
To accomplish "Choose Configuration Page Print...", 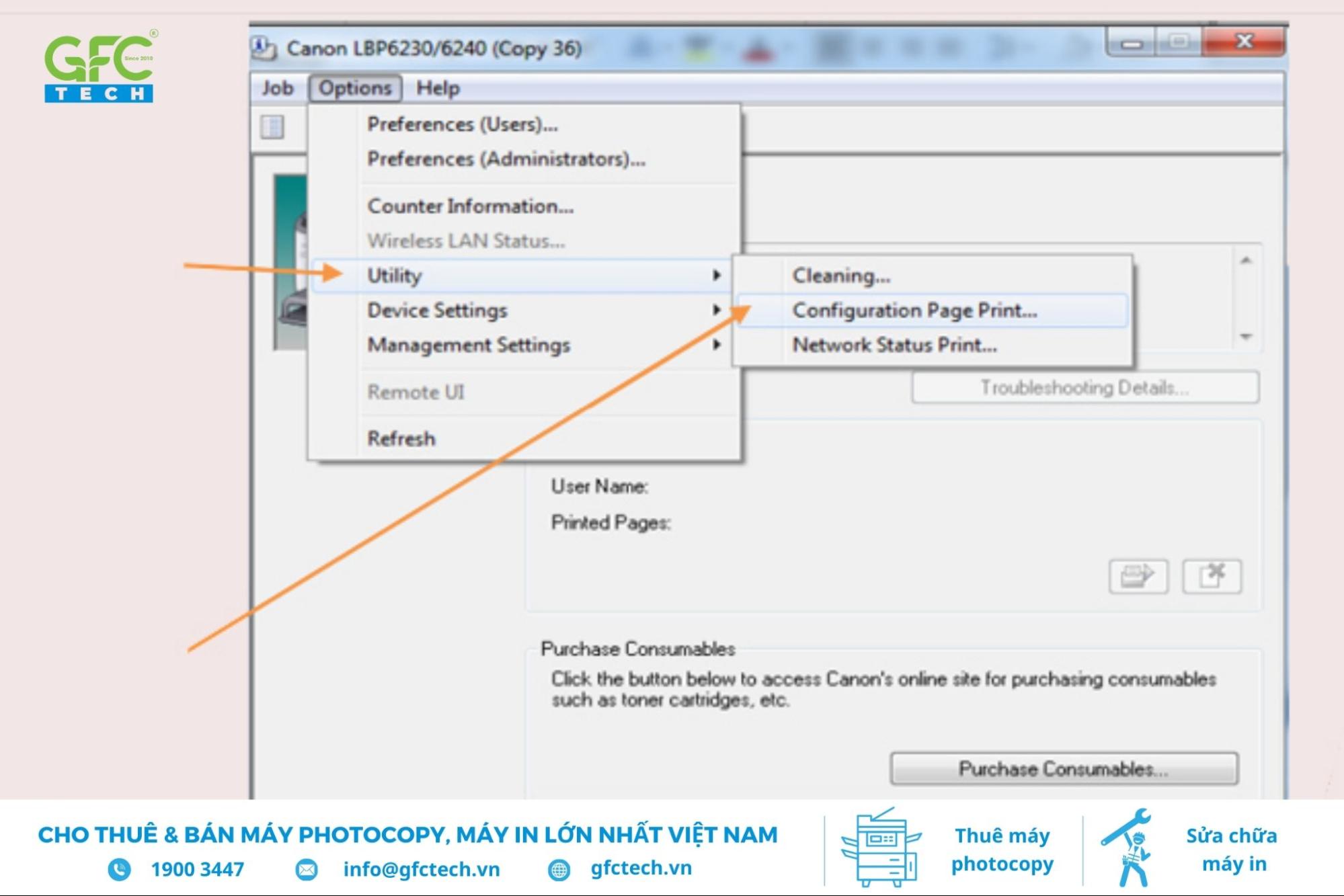I will 932,311.
